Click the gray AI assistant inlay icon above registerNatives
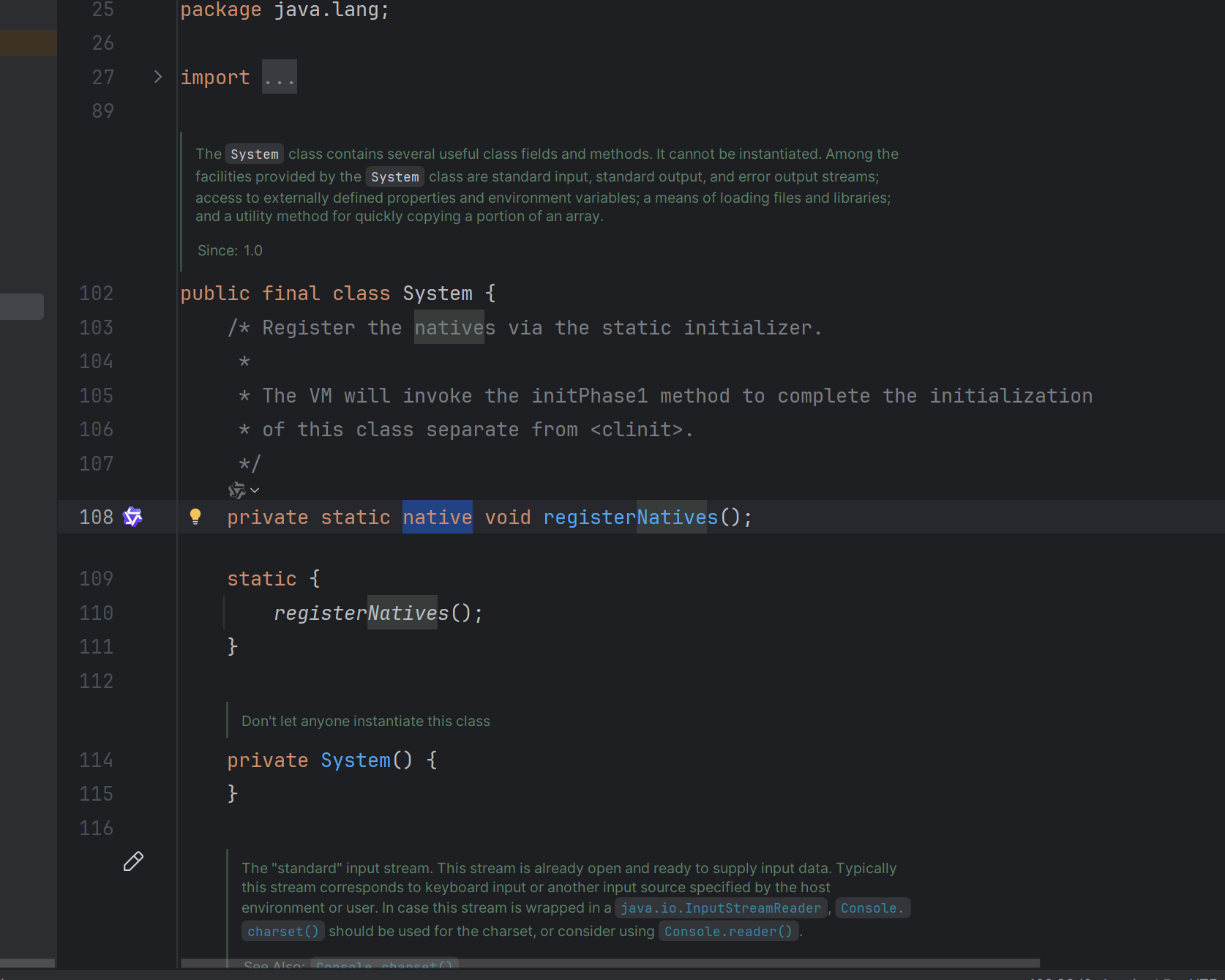Viewport: 1225px width, 980px height. click(236, 490)
